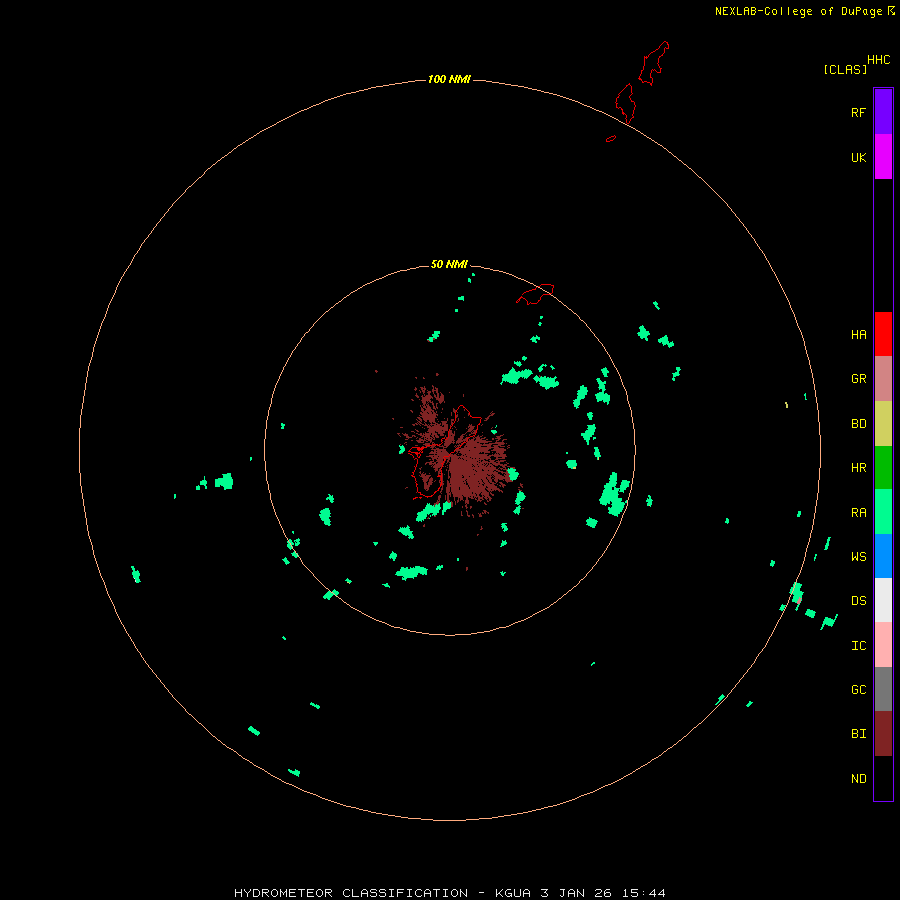Viewport: 900px width, 900px height.
Task: Click the BI legend label
Action: pyautogui.click(x=858, y=734)
